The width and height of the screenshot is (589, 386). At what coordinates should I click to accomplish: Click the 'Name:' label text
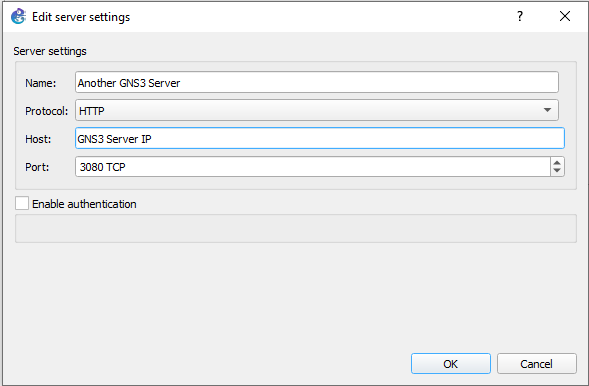(41, 83)
